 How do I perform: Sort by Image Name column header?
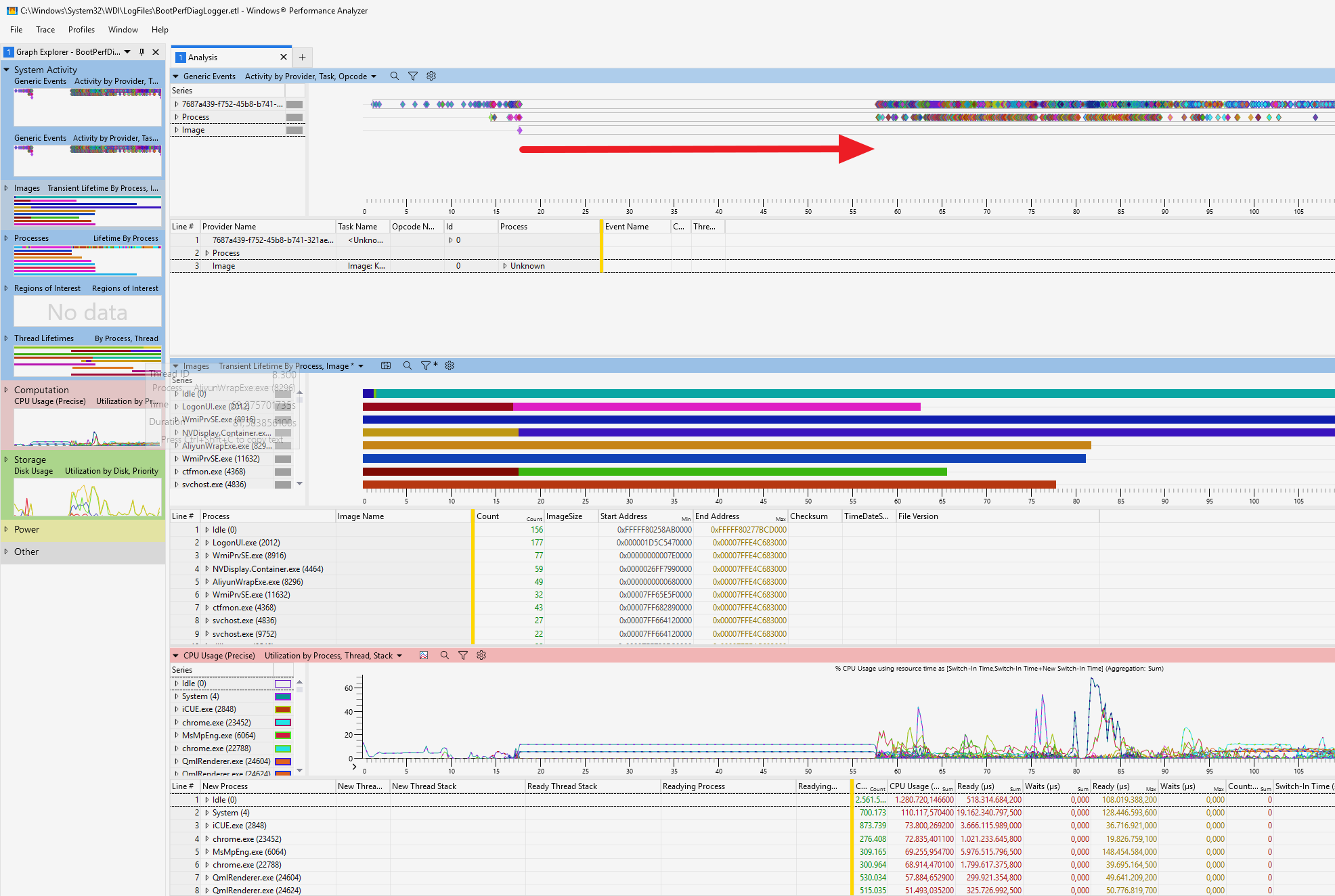pos(403,516)
